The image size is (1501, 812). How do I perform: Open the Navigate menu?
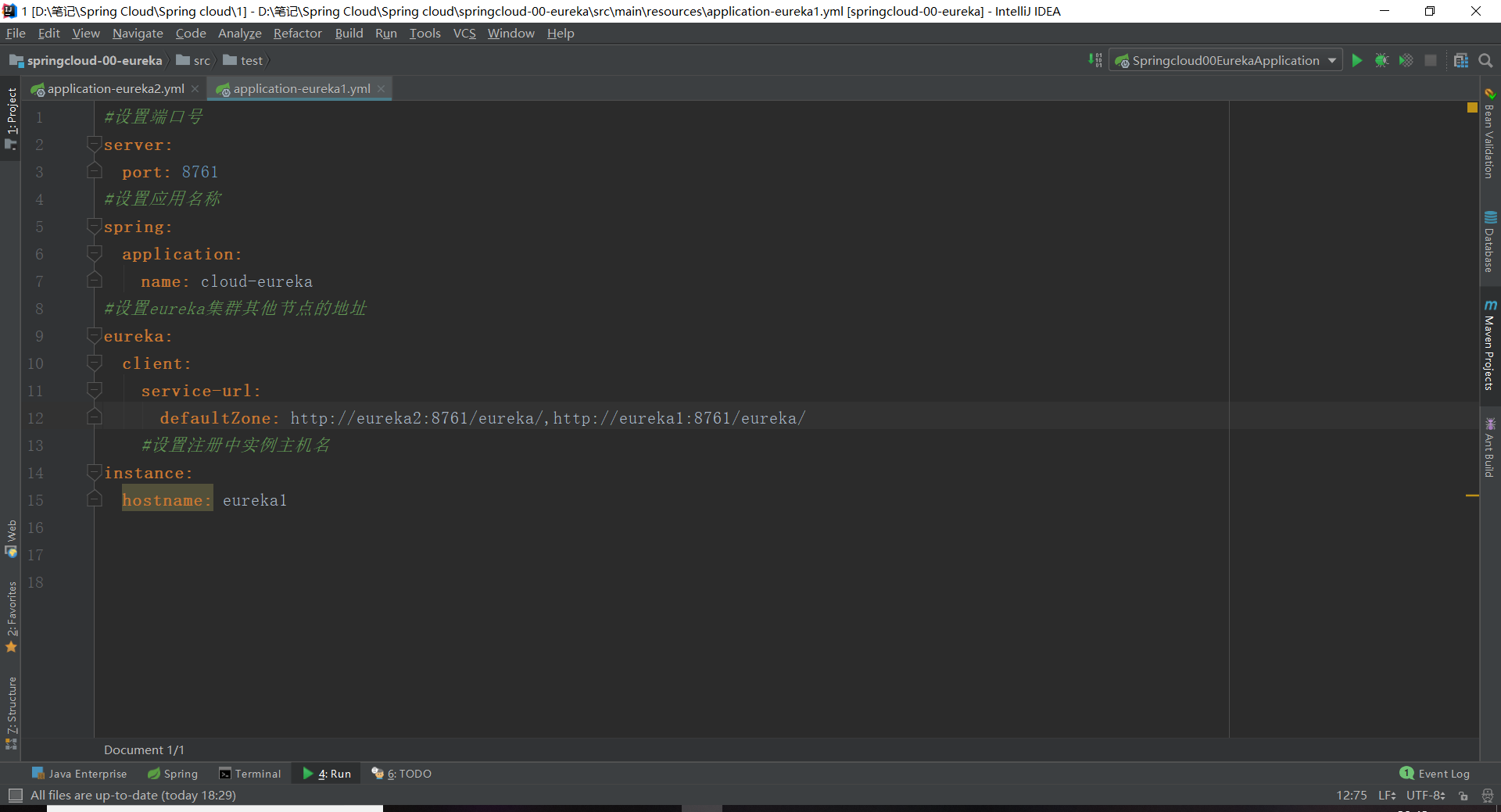138,33
